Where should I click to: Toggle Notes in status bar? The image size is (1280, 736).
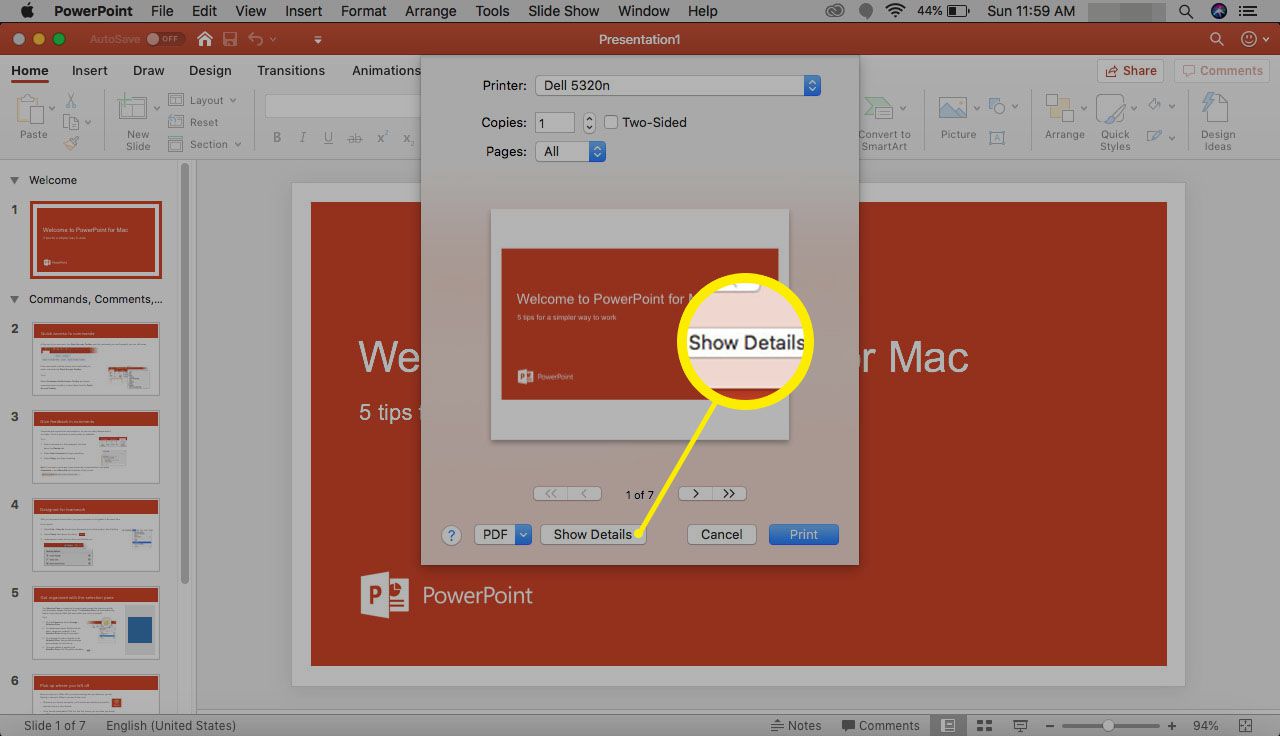pos(795,726)
